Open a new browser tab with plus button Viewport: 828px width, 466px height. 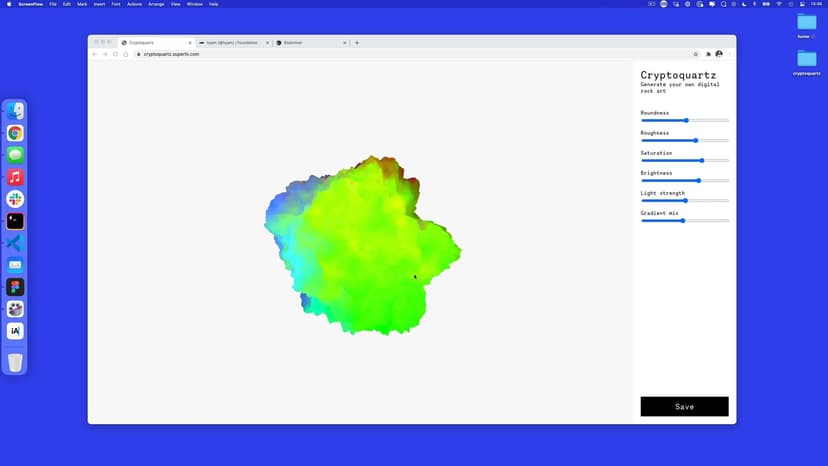[357, 43]
